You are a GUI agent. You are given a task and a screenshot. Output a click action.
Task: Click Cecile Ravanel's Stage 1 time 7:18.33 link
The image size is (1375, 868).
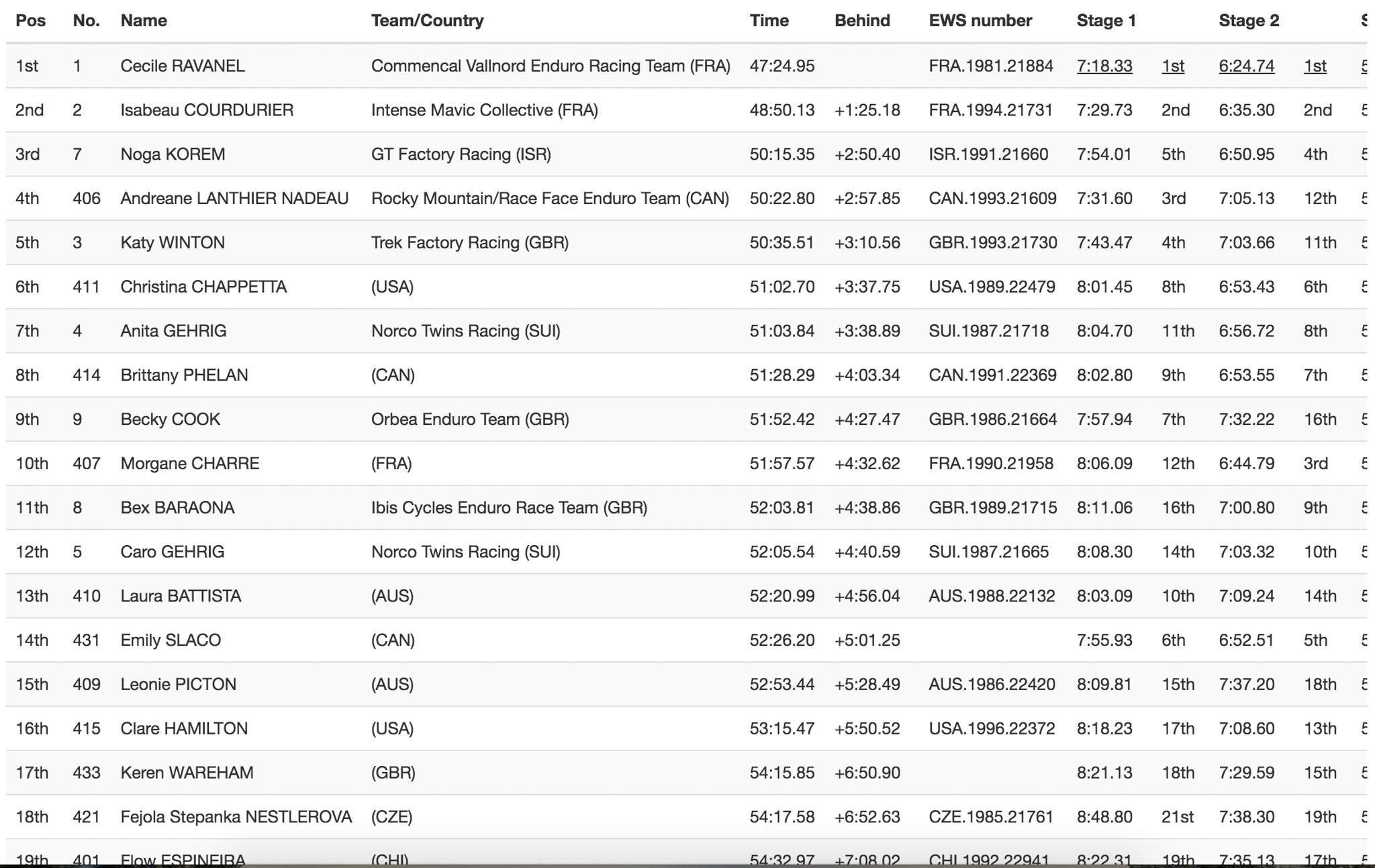click(x=1104, y=66)
